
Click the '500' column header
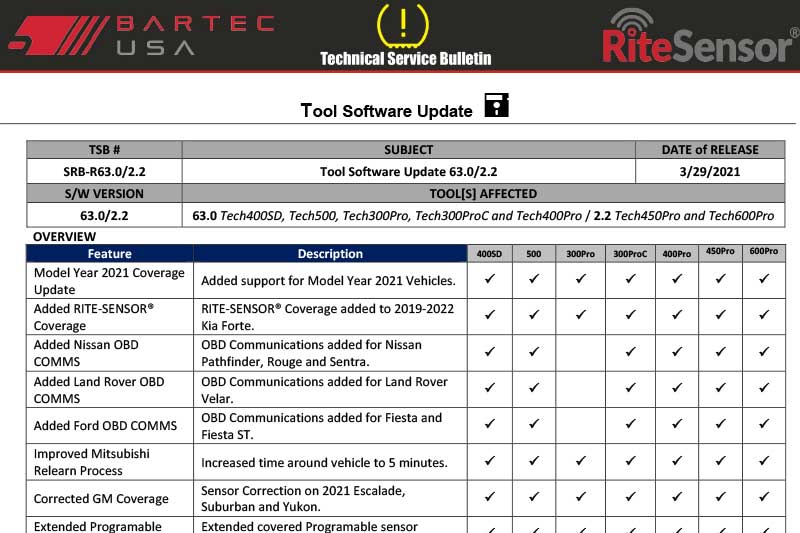[534, 253]
